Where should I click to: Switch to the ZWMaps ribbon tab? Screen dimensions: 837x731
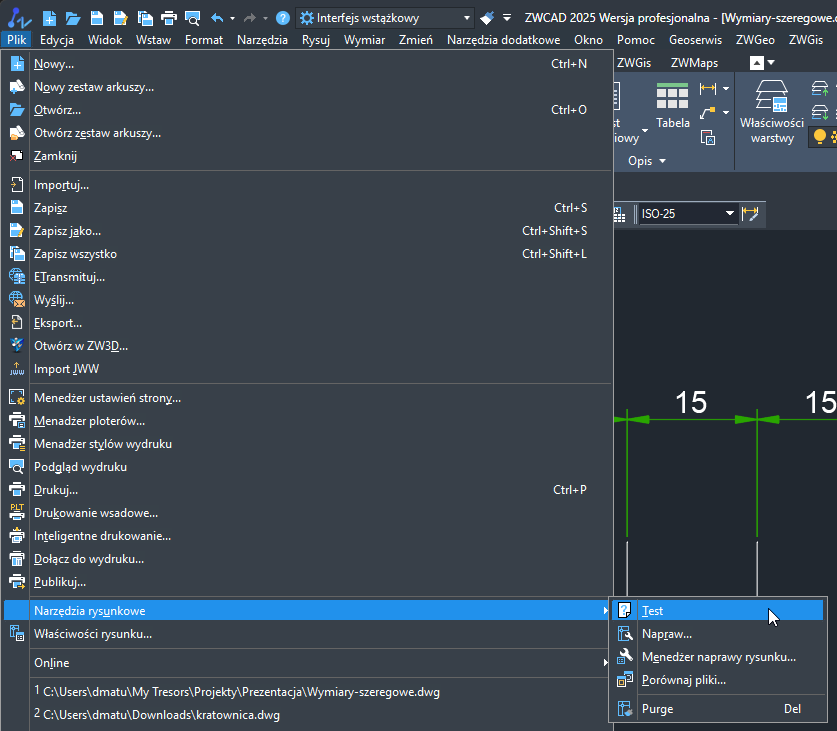(694, 62)
